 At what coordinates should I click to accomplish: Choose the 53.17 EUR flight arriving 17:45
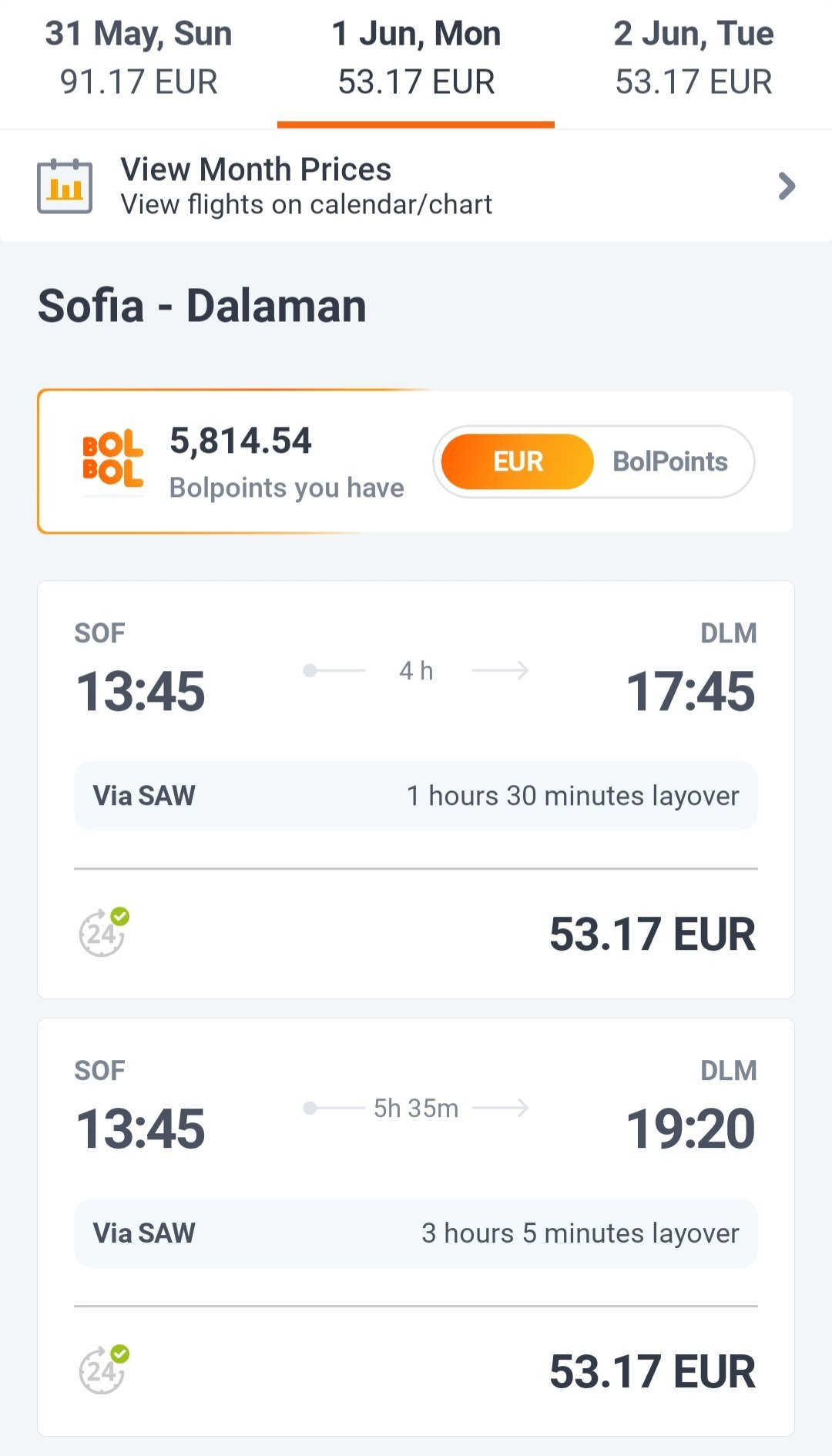[x=652, y=934]
